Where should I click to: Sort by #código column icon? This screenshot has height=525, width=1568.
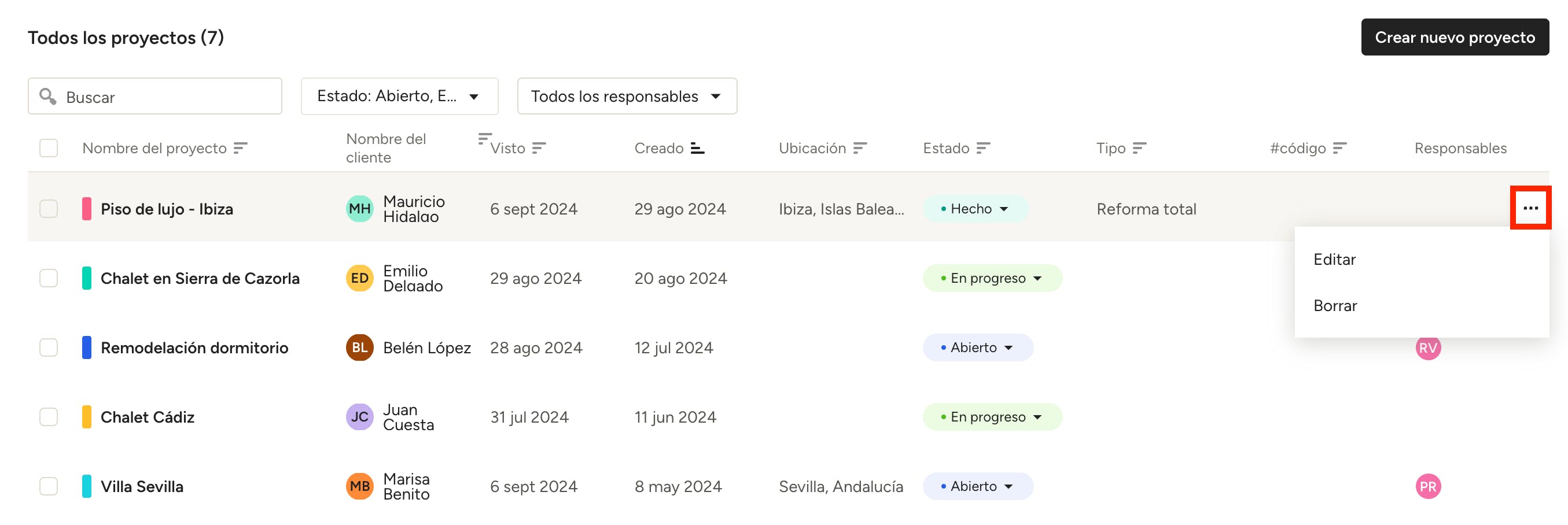click(x=1339, y=148)
